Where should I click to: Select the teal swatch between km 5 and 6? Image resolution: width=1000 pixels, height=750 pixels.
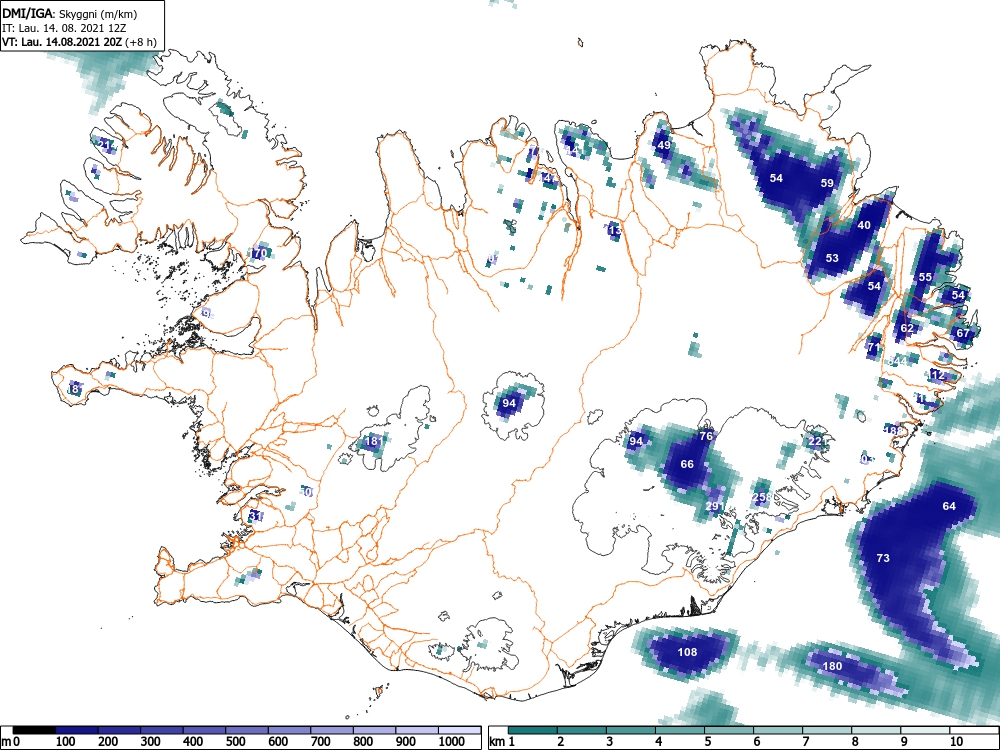pos(729,730)
